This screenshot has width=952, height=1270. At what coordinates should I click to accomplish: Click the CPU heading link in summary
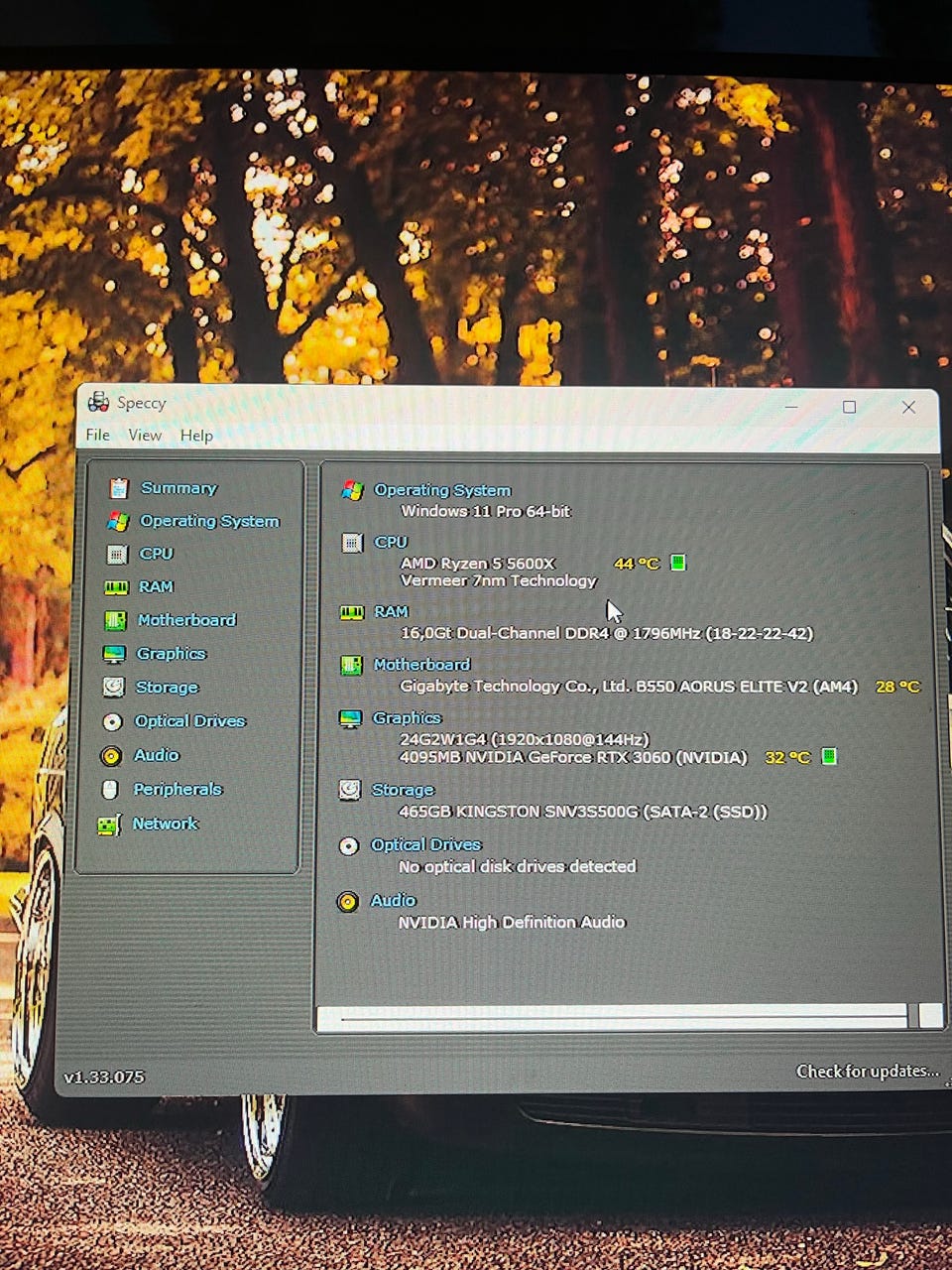point(391,542)
